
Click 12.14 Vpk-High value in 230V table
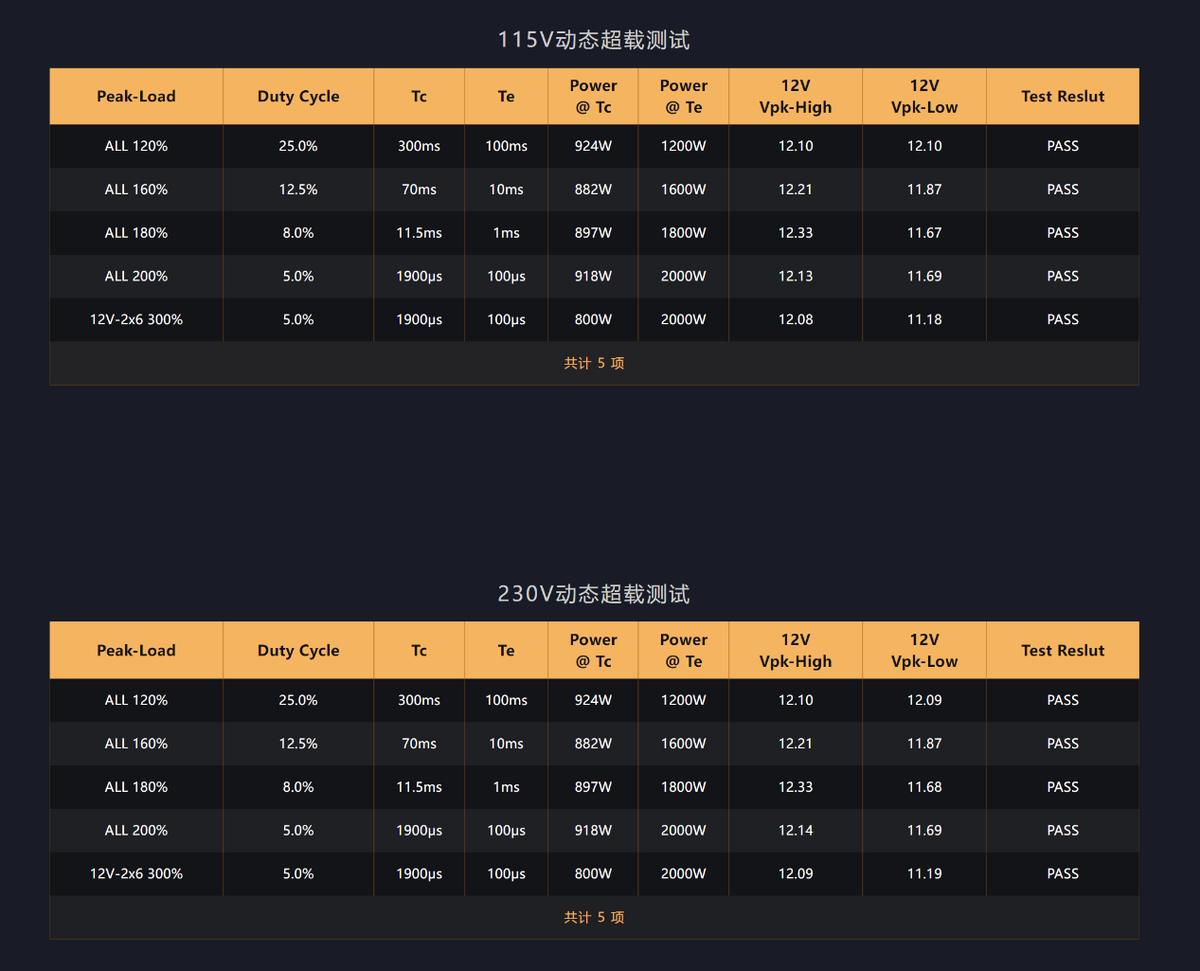795,830
